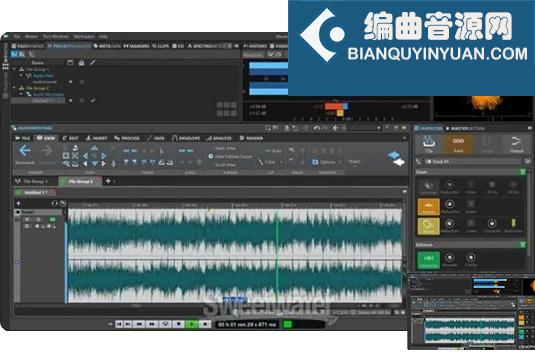Collapse Audio Montages node in project tree
Screen dimensions: 535x363
coord(21,94)
